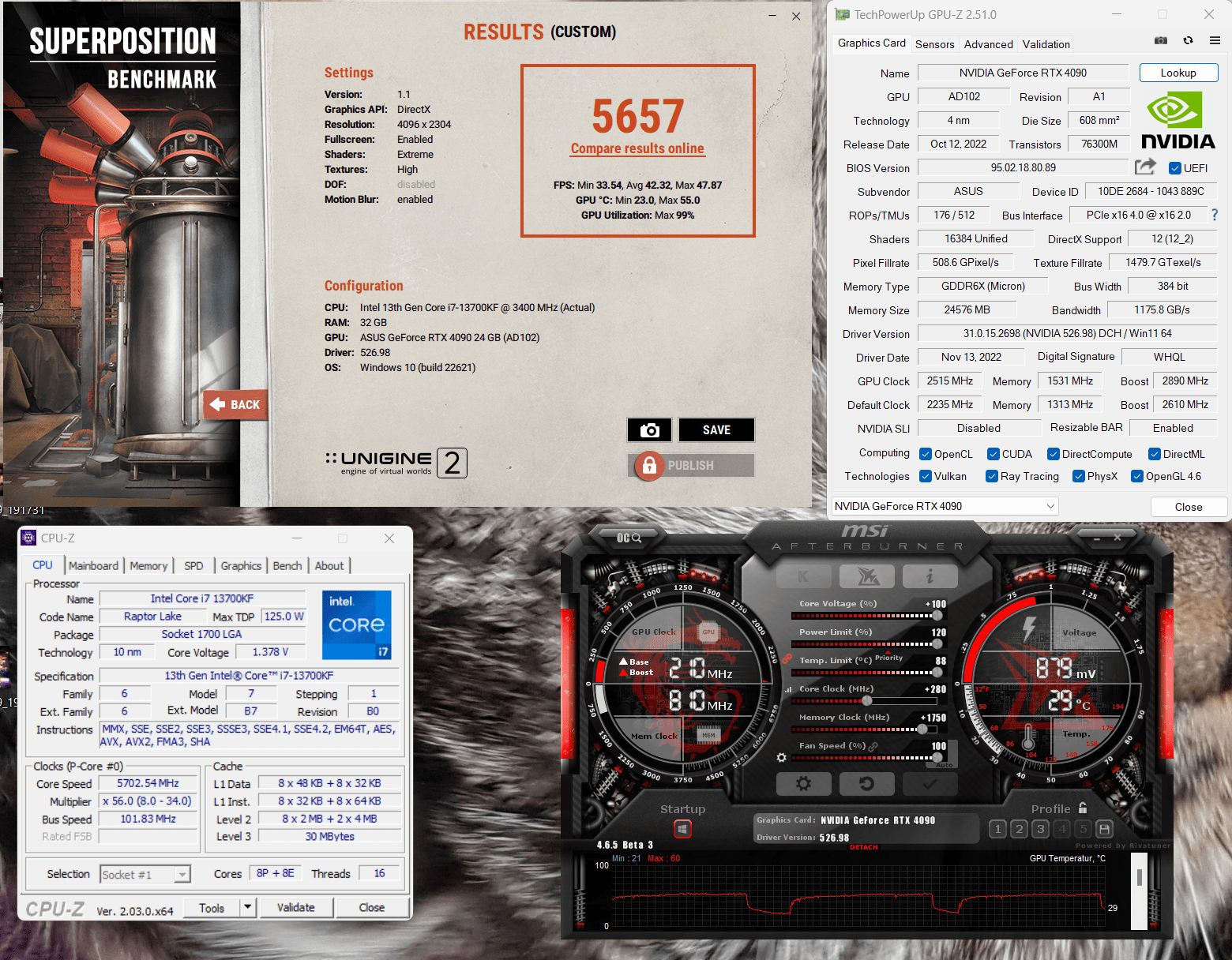Open the CPU-Z Tools dropdown arrow

248,907
